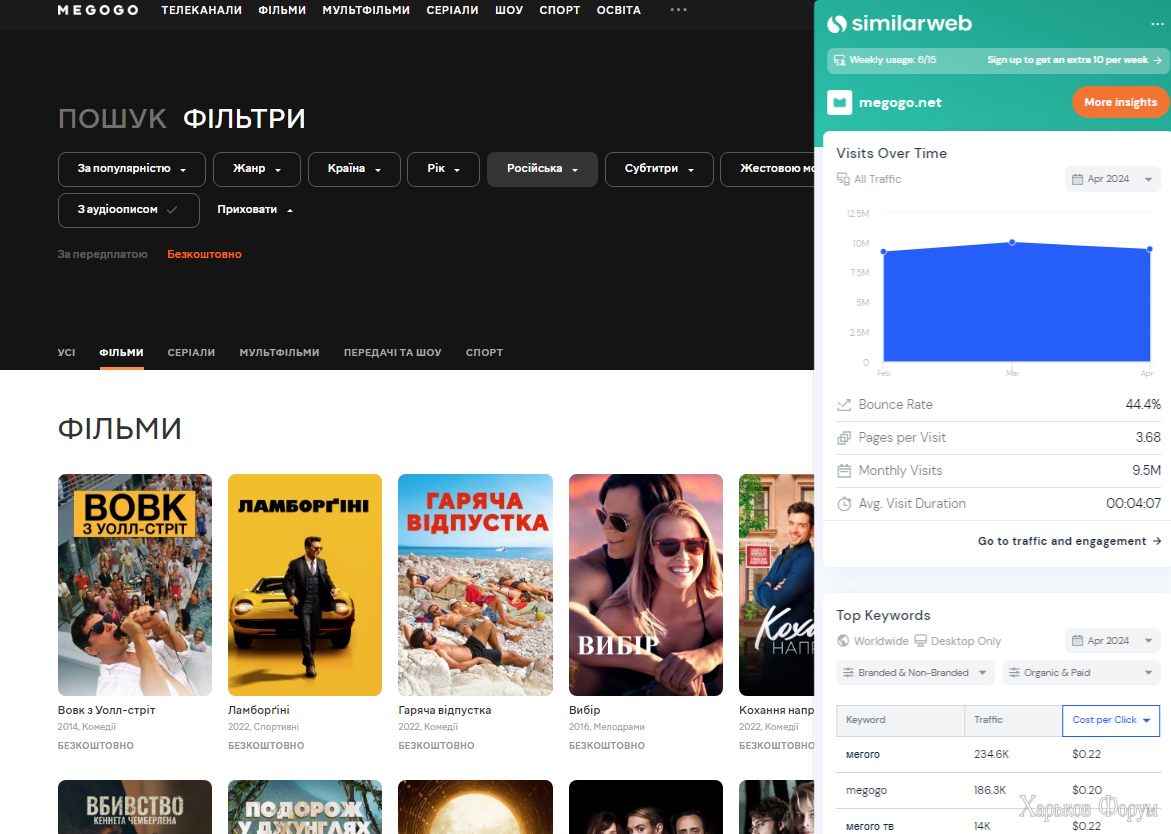
Task: Open the ОСВІТА menu item
Action: pos(619,10)
